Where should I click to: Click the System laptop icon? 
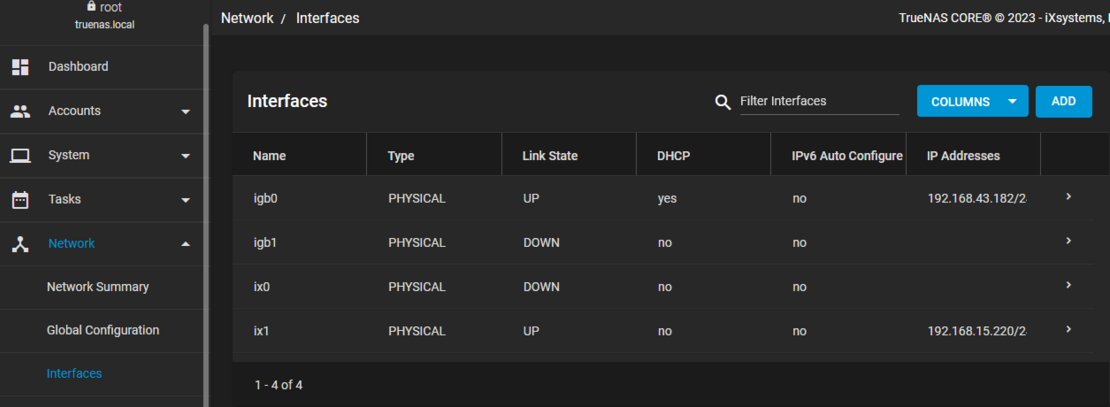pos(20,155)
